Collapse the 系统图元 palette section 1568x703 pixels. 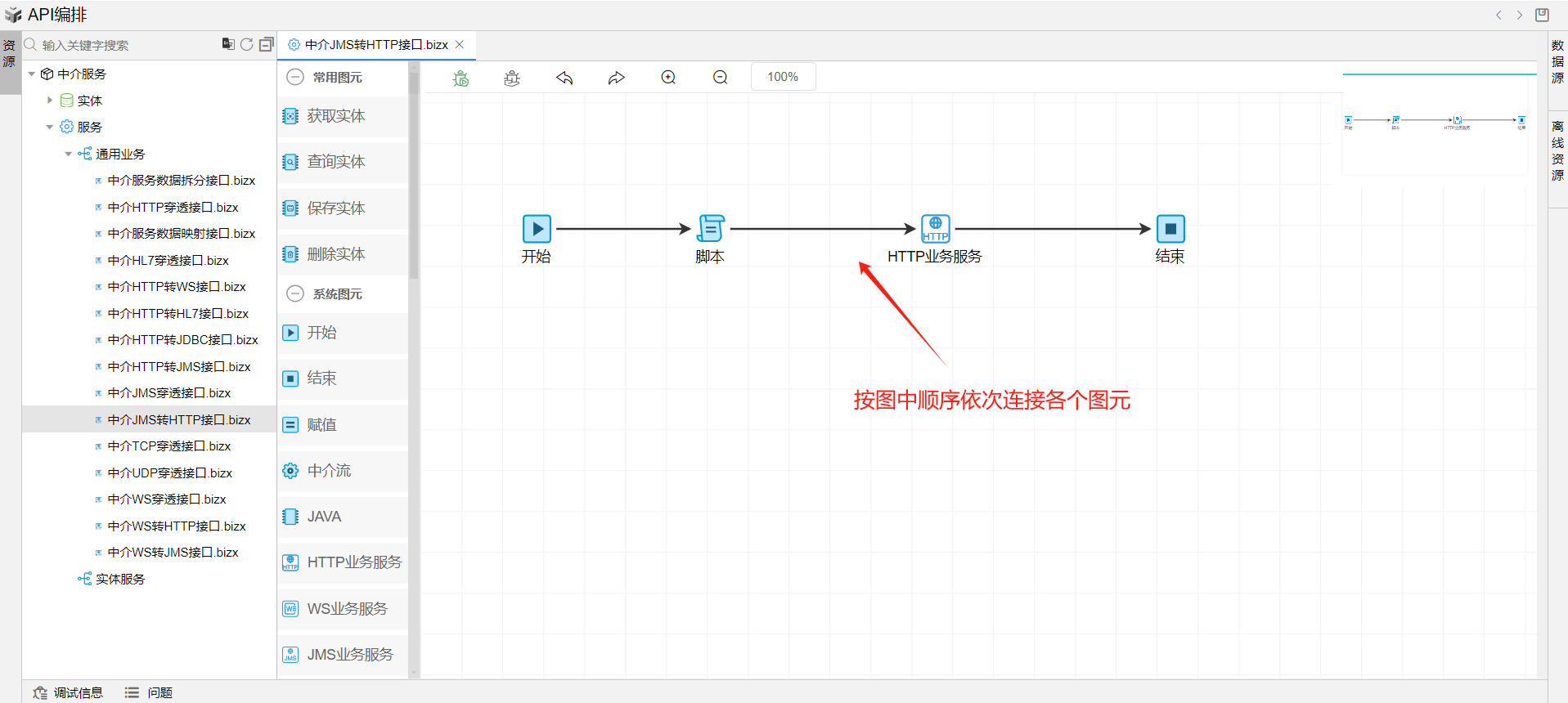point(295,293)
